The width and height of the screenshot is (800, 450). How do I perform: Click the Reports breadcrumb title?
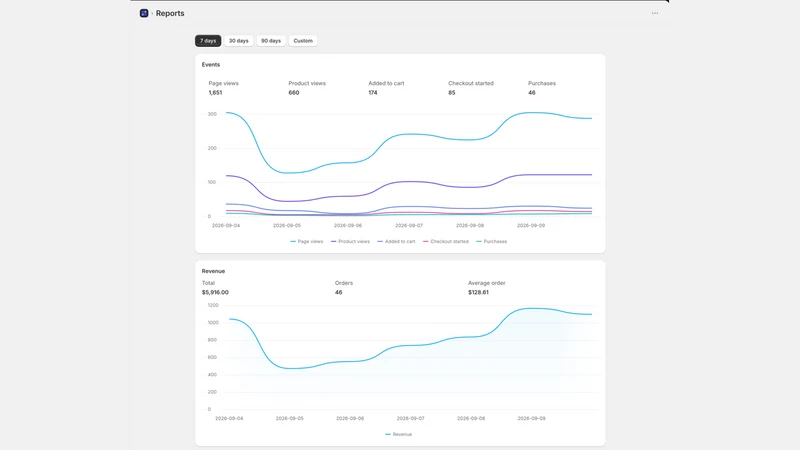tap(170, 13)
